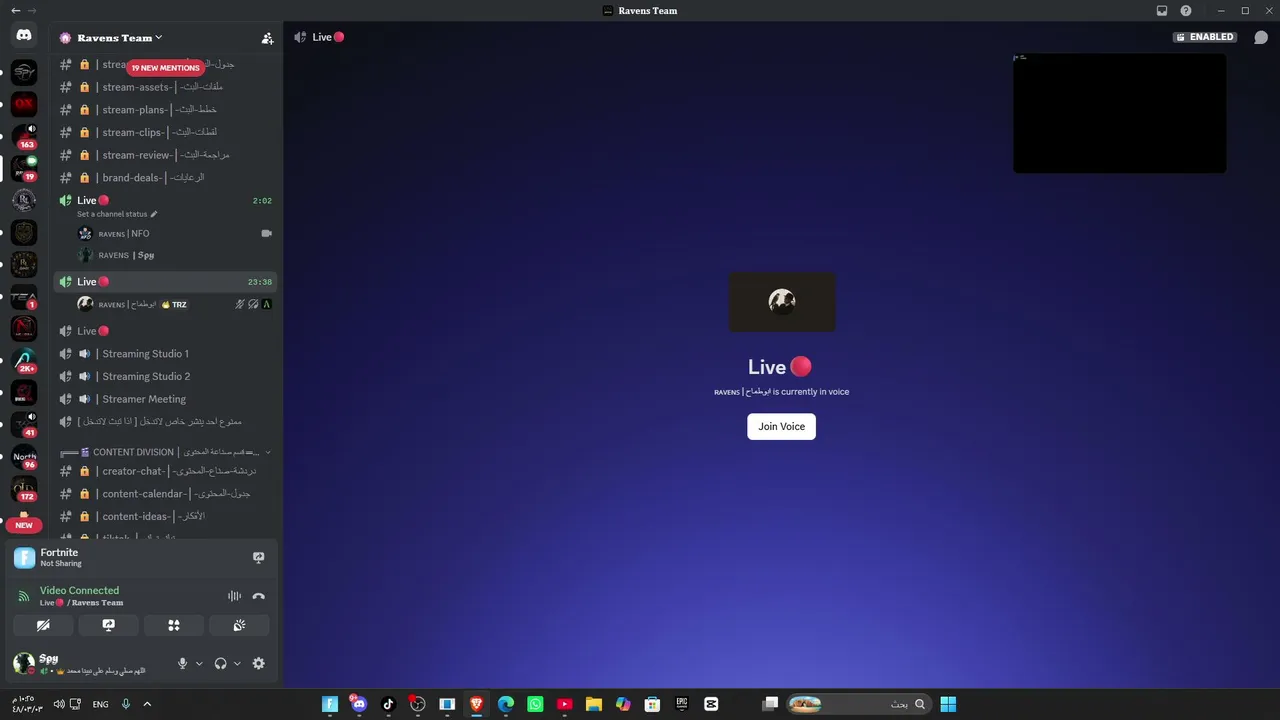Open the content-calendar channel
The height and width of the screenshot is (720, 1280).
click(x=164, y=494)
